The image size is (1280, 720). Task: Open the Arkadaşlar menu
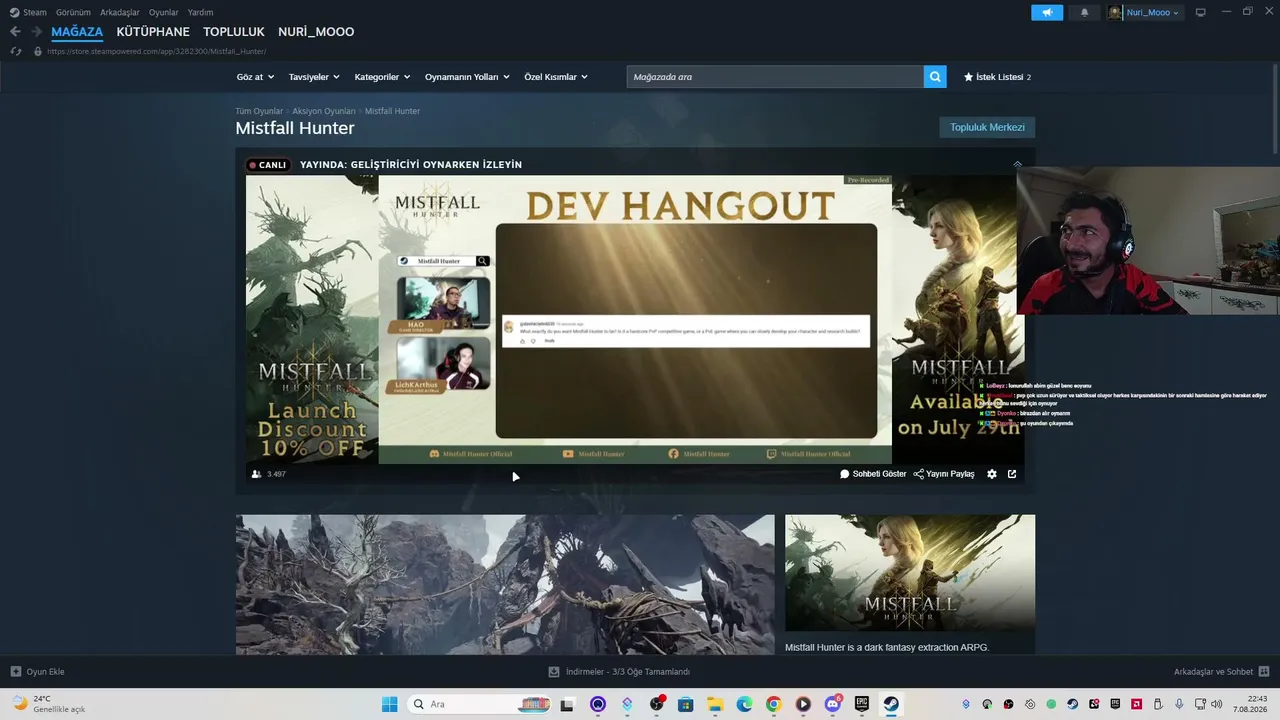tap(120, 12)
